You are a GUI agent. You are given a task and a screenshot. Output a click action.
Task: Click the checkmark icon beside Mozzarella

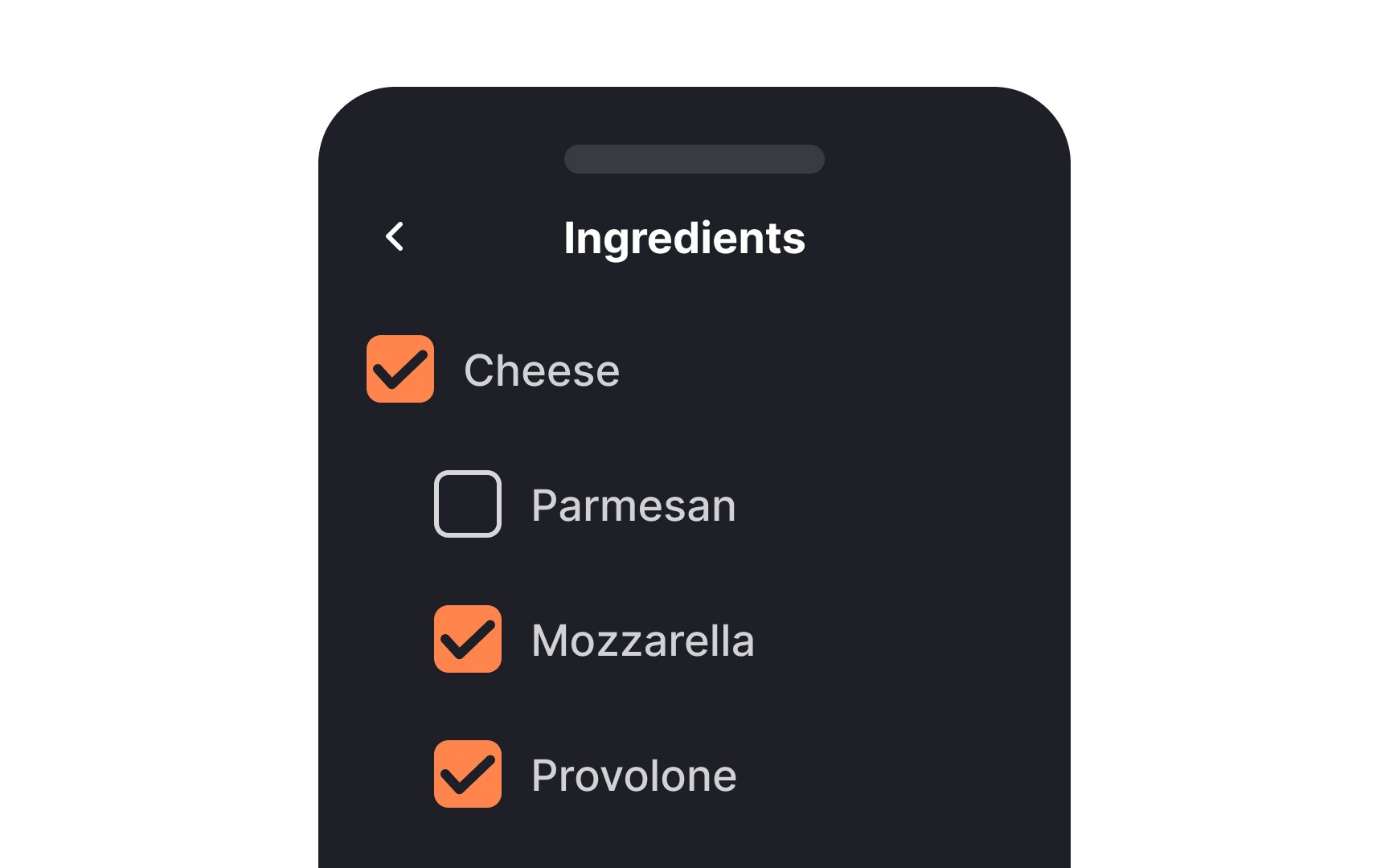468,639
